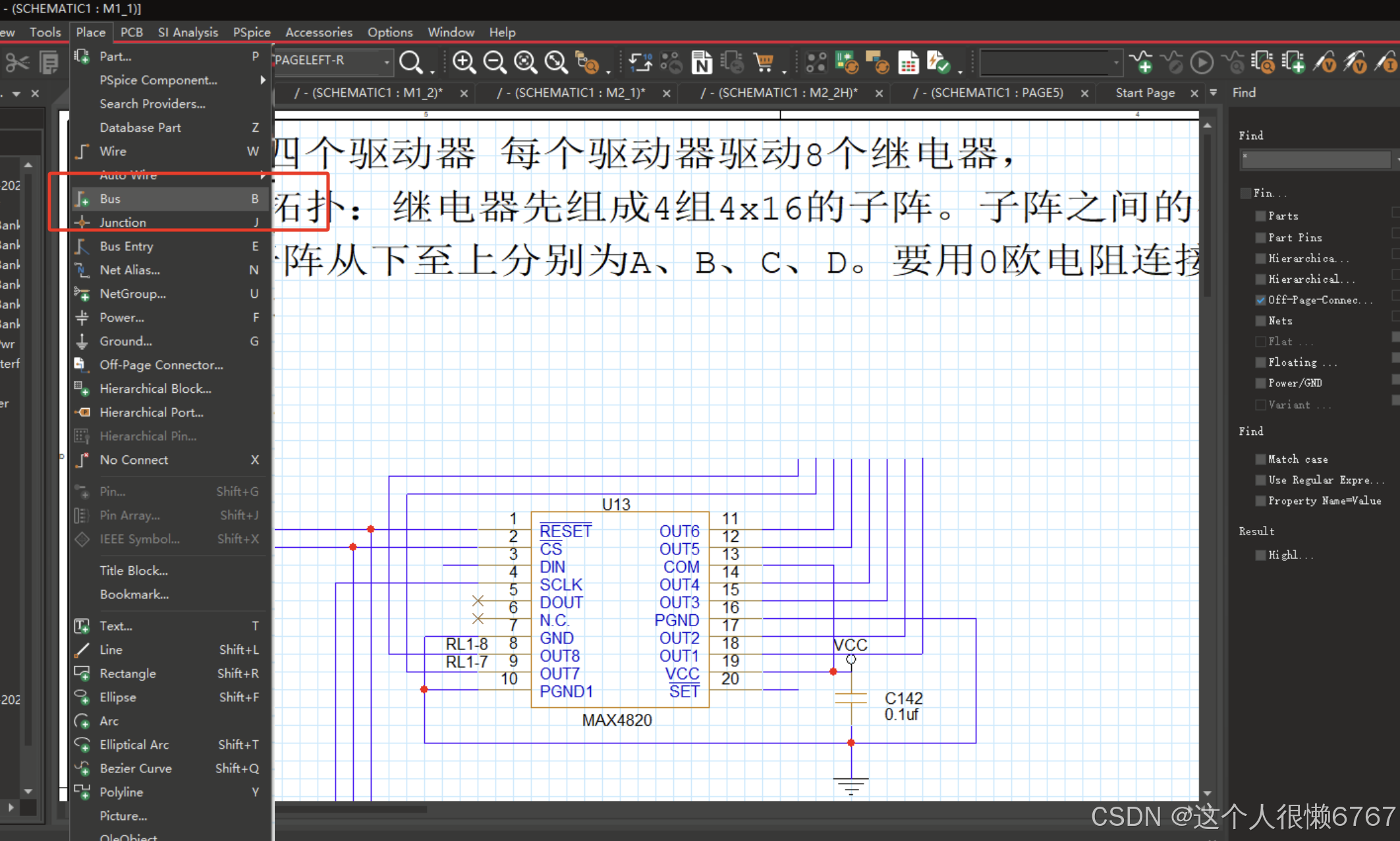
Task: Click the shopping cart toolbar icon
Action: click(x=764, y=63)
